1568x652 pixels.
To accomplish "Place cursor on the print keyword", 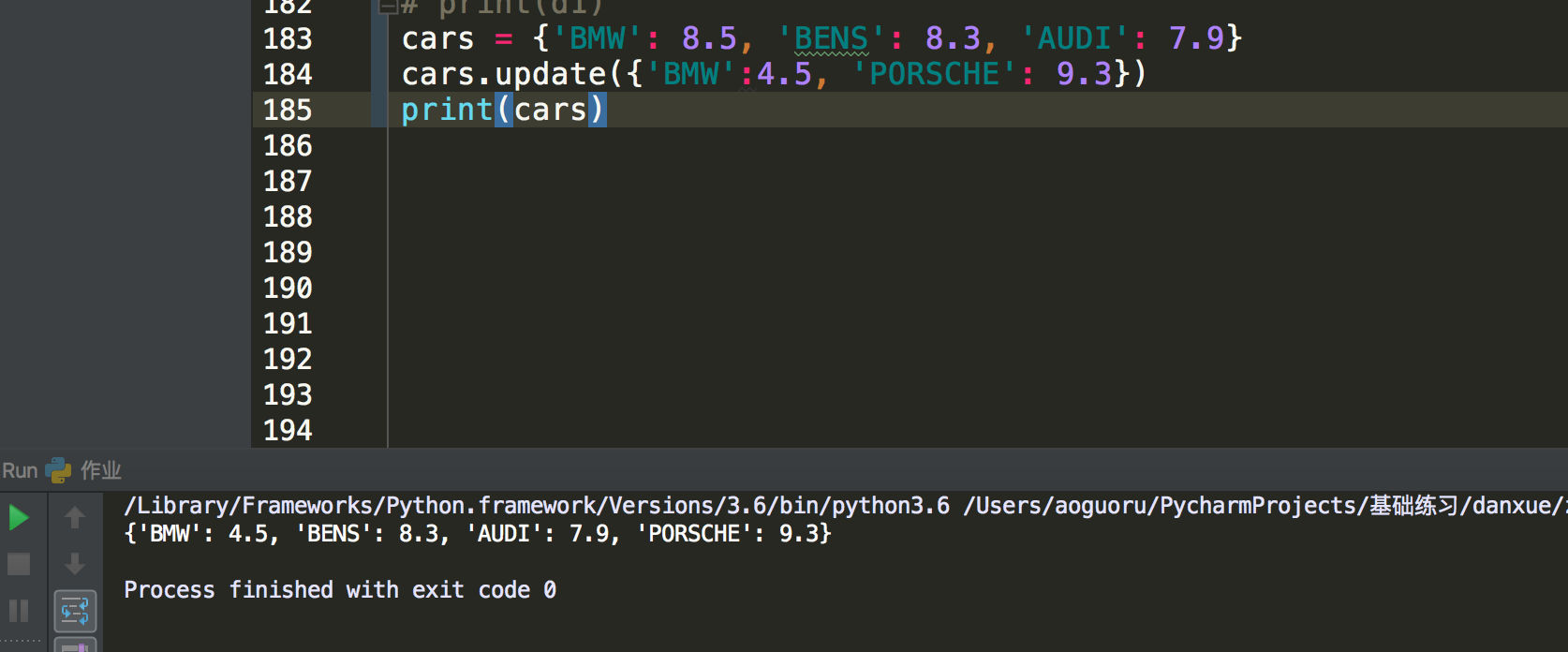I will point(447,110).
